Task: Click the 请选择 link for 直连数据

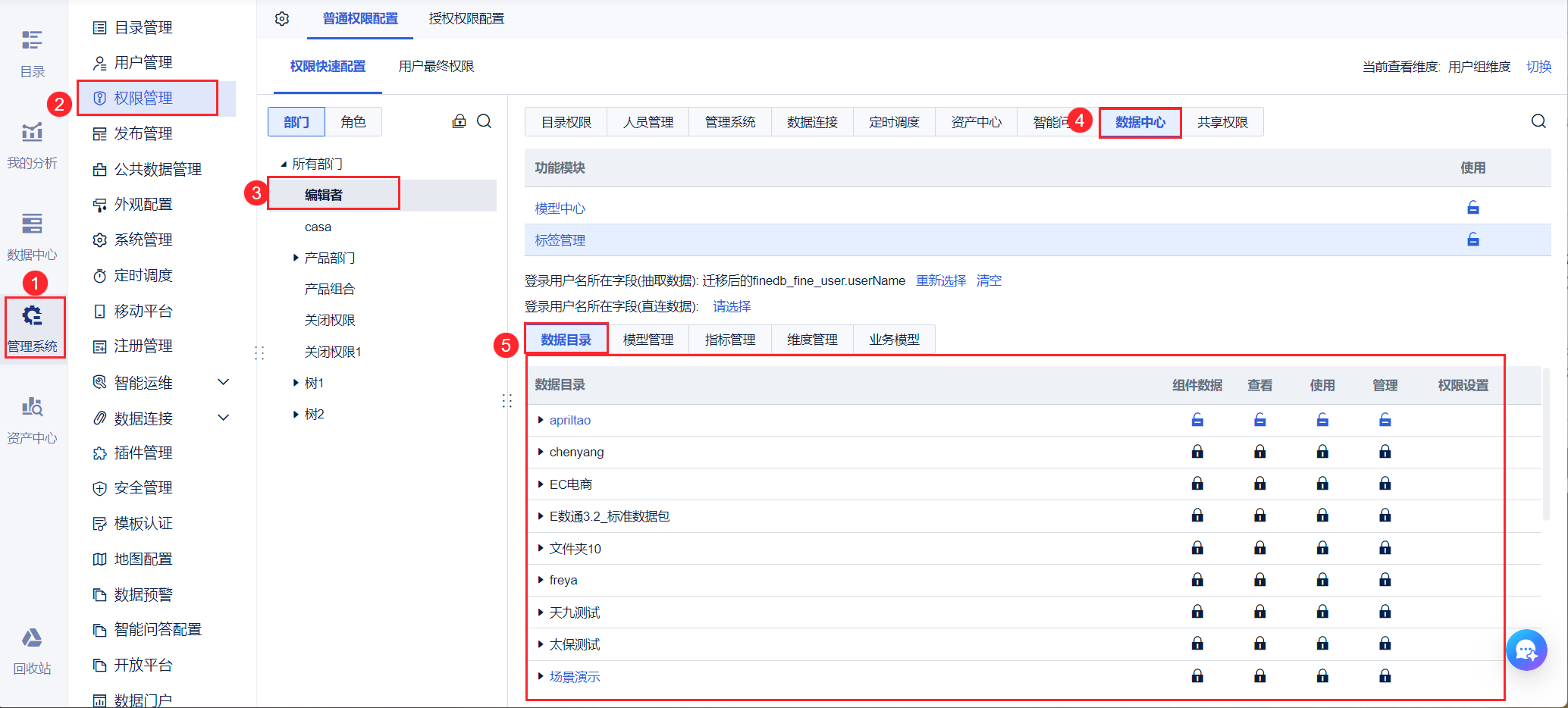Action: pyautogui.click(x=732, y=306)
